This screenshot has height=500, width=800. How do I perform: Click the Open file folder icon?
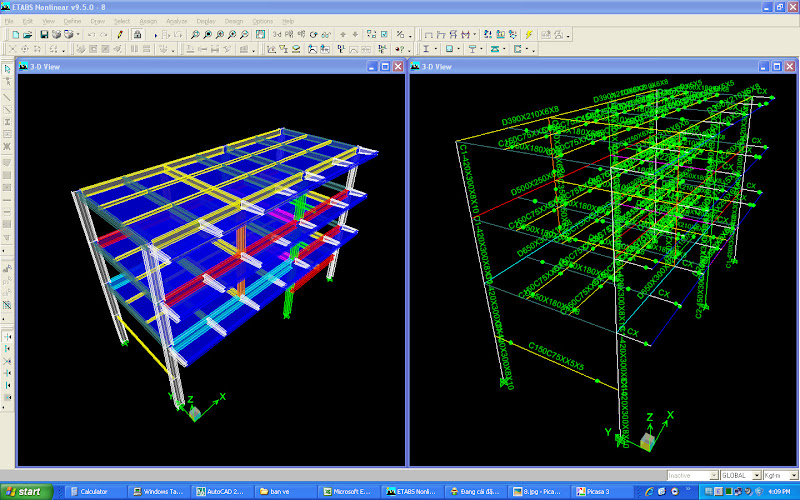click(28, 34)
